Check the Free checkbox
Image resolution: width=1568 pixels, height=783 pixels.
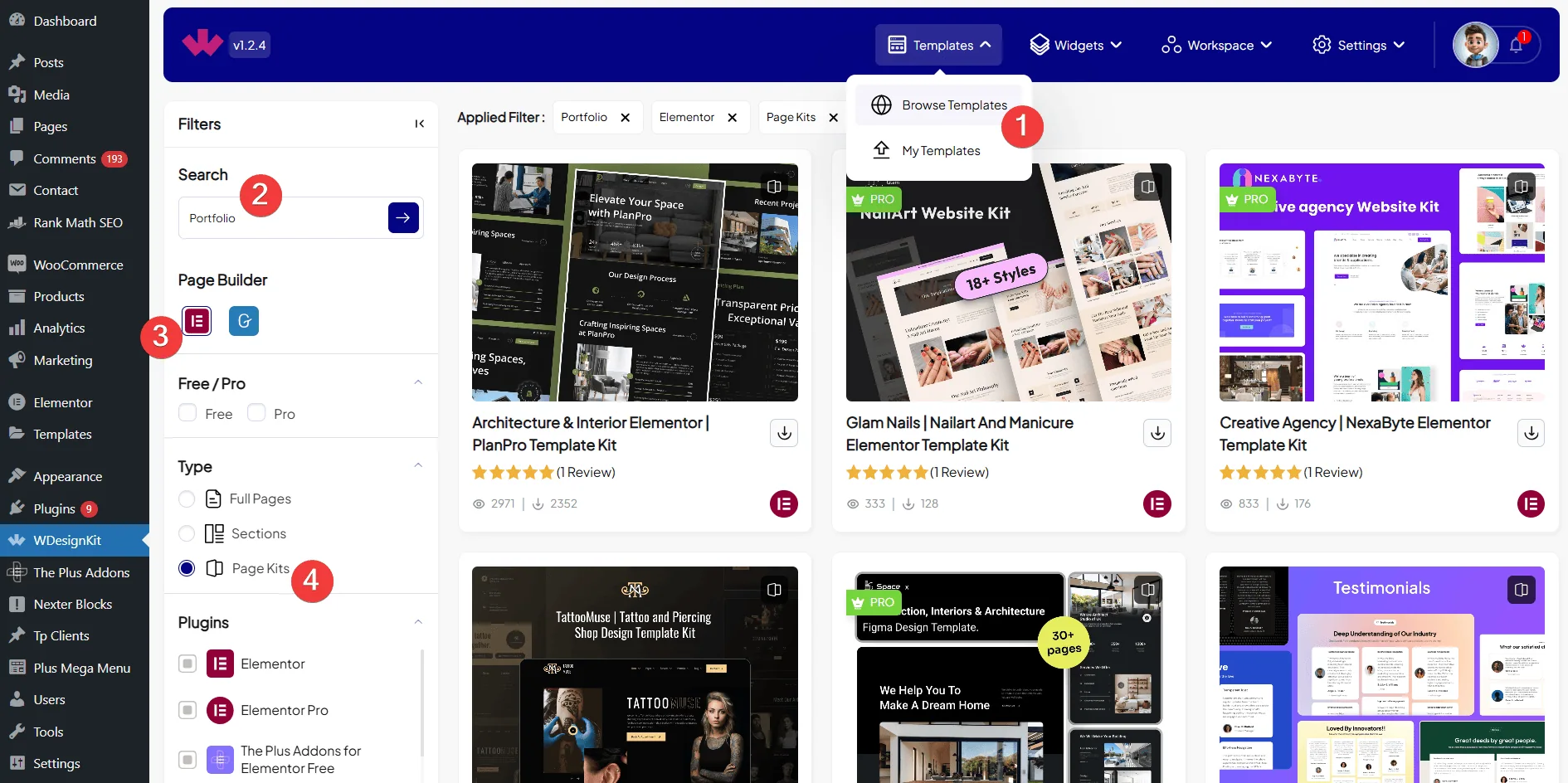pos(187,412)
